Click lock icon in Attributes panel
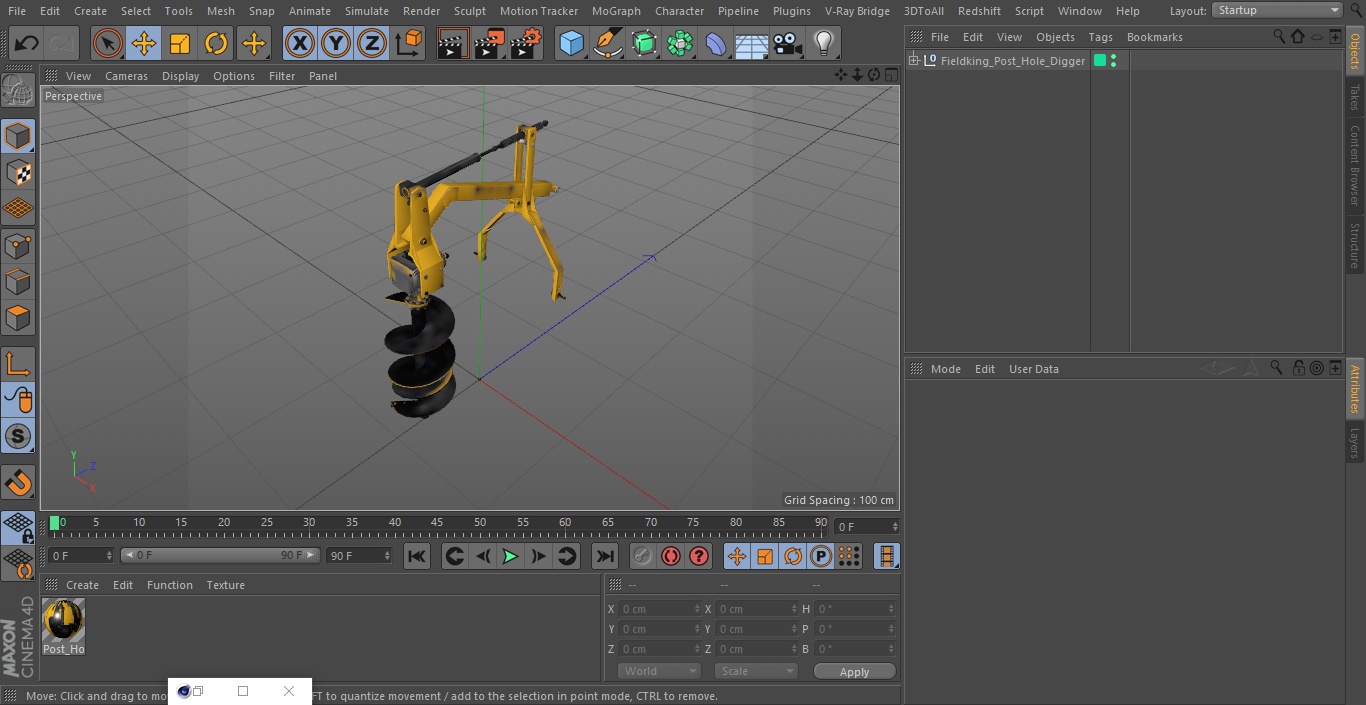Viewport: 1366px width, 705px height. click(x=1298, y=368)
